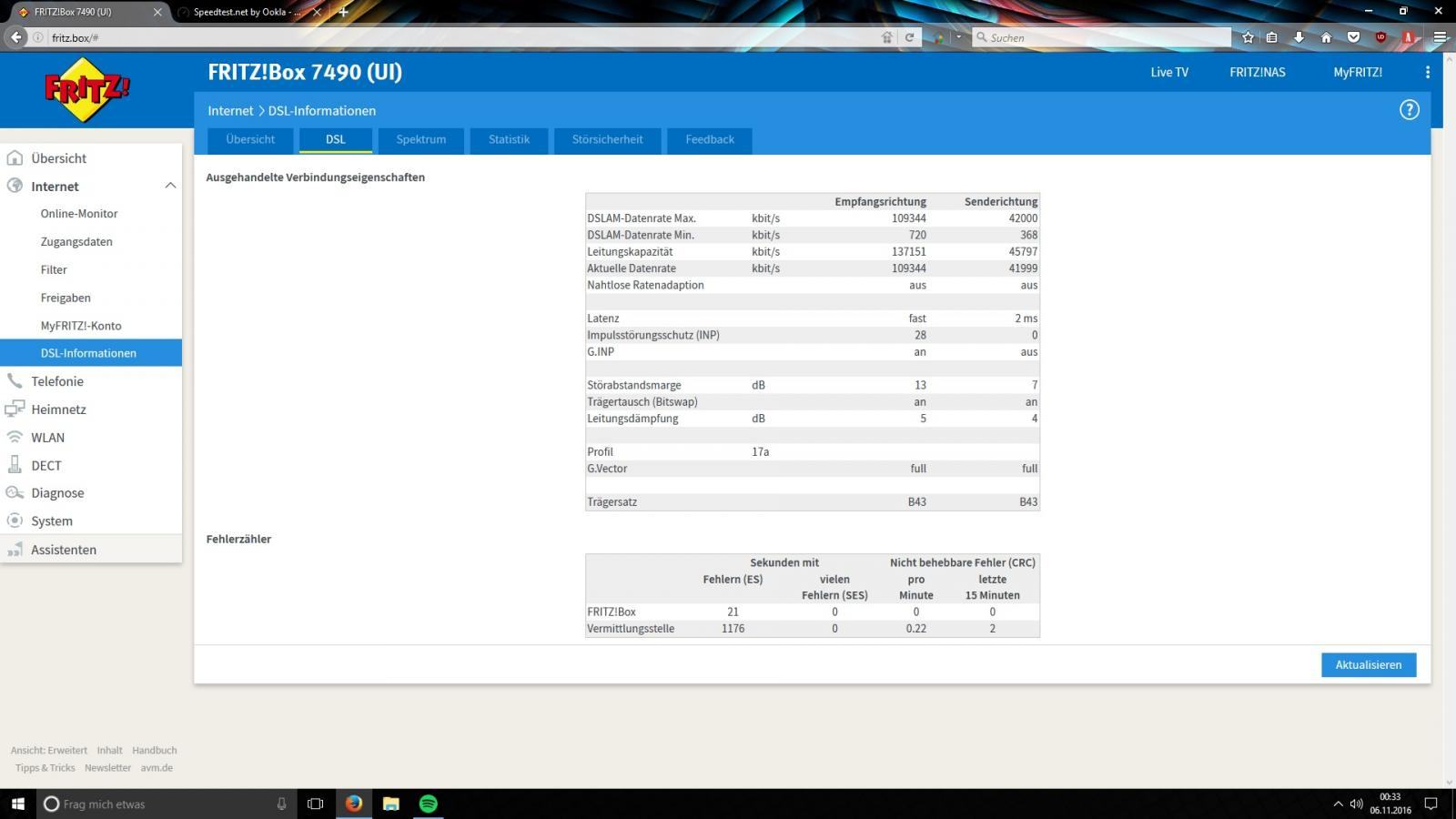The width and height of the screenshot is (1456, 819).
Task: Open a new browser tab with plus
Action: tap(343, 12)
